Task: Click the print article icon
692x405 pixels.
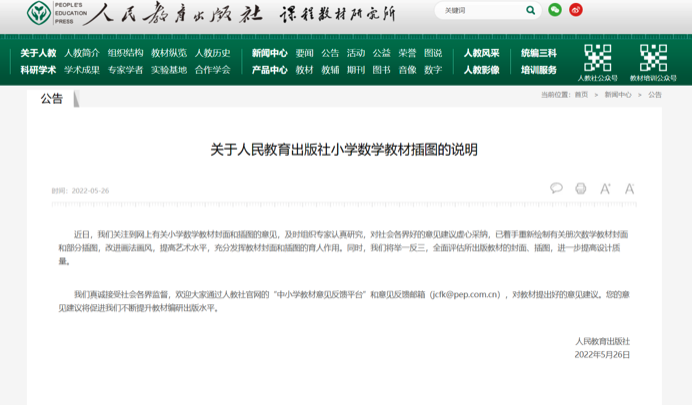Action: [x=581, y=188]
